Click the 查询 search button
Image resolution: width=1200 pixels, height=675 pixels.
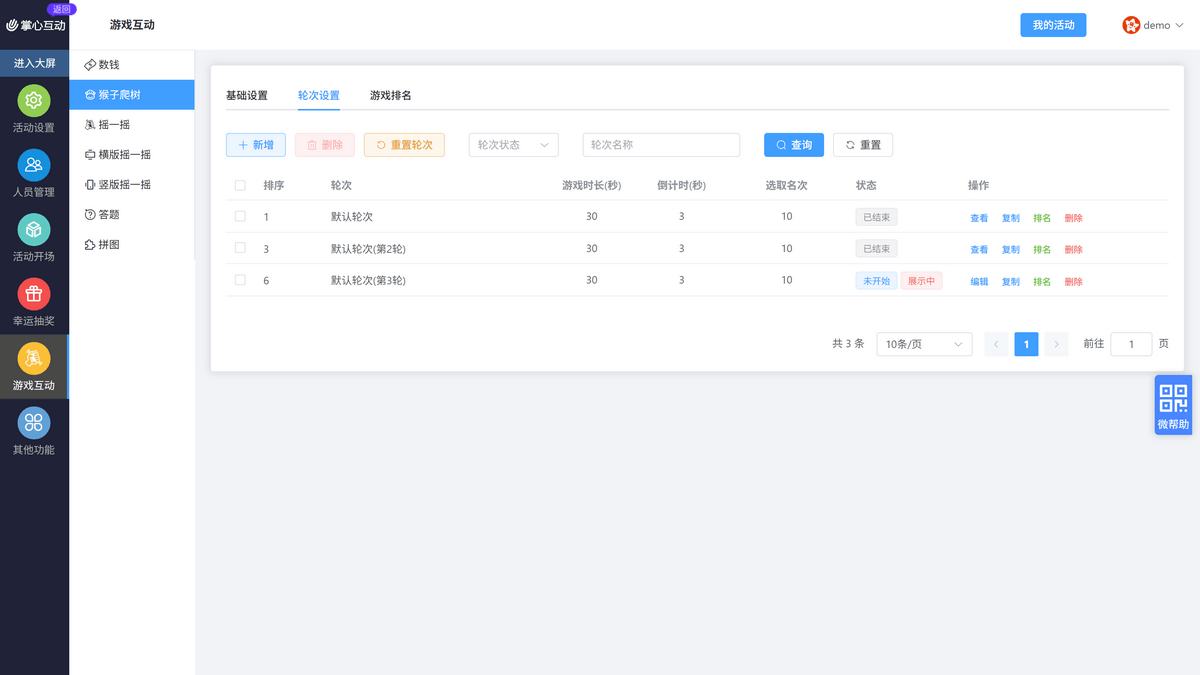[794, 145]
